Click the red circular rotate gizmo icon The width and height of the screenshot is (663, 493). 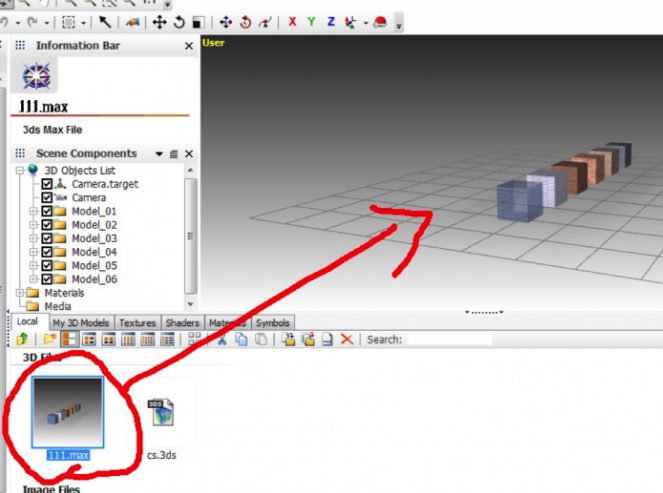click(246, 22)
